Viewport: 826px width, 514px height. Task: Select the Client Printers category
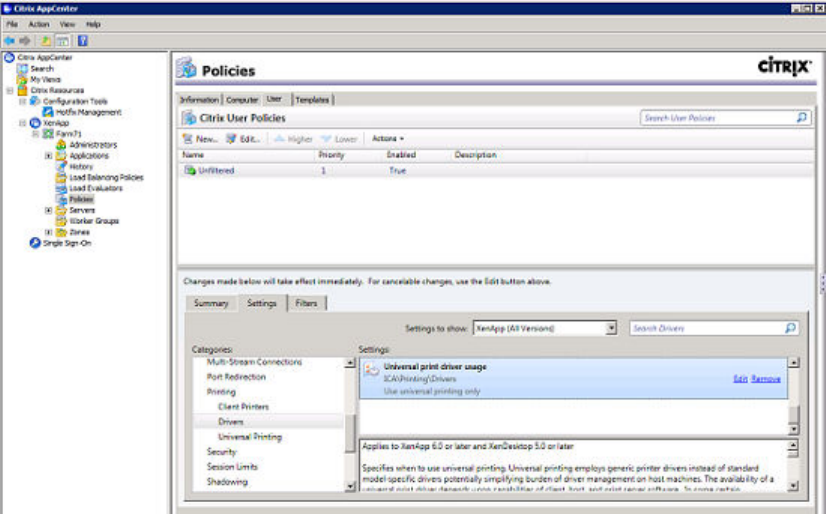(x=243, y=407)
